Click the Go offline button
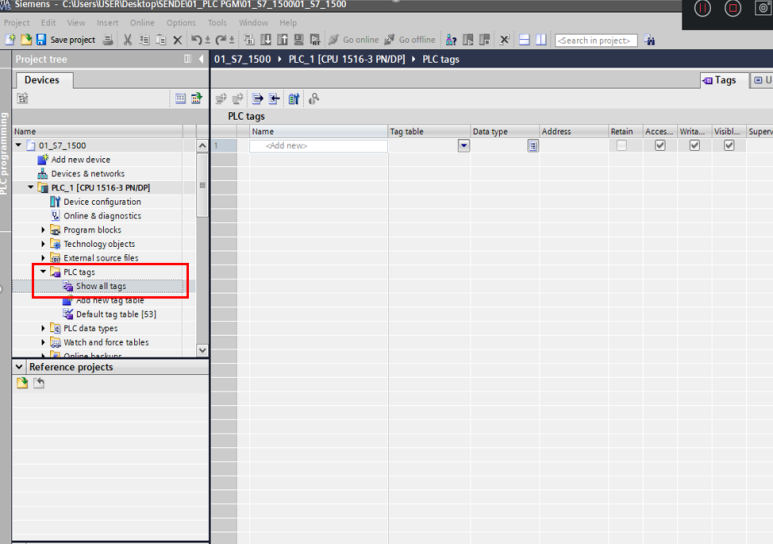Screen dimensions: 773x544 point(410,39)
